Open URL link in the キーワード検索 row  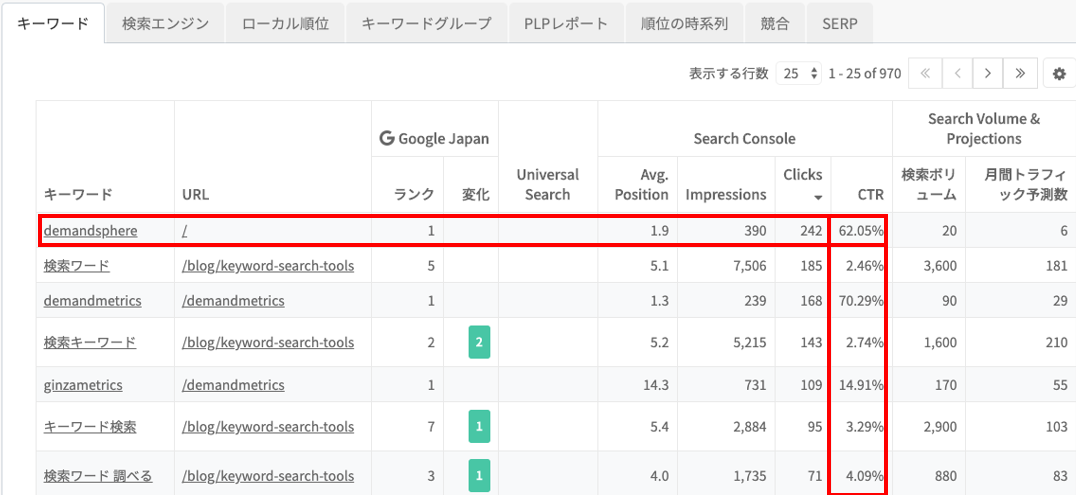pos(268,427)
